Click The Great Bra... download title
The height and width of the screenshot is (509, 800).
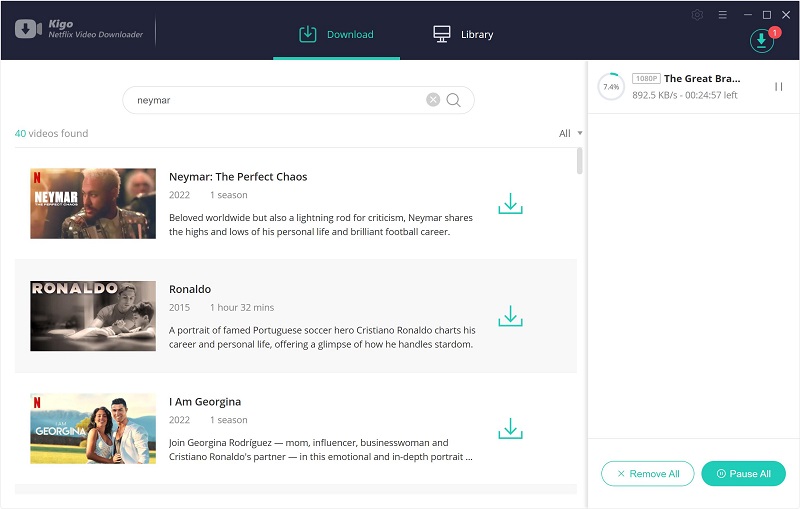point(702,79)
